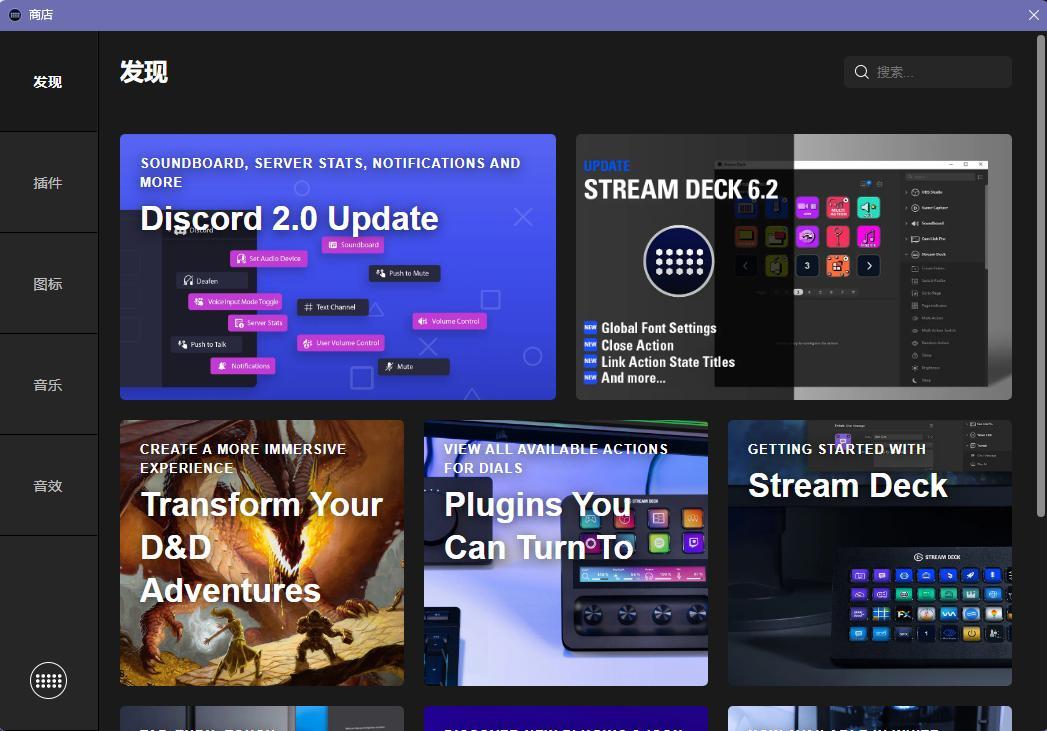Viewport: 1047px width, 731px height.
Task: Switch to the 插件 sidebar tab
Action: point(48,183)
